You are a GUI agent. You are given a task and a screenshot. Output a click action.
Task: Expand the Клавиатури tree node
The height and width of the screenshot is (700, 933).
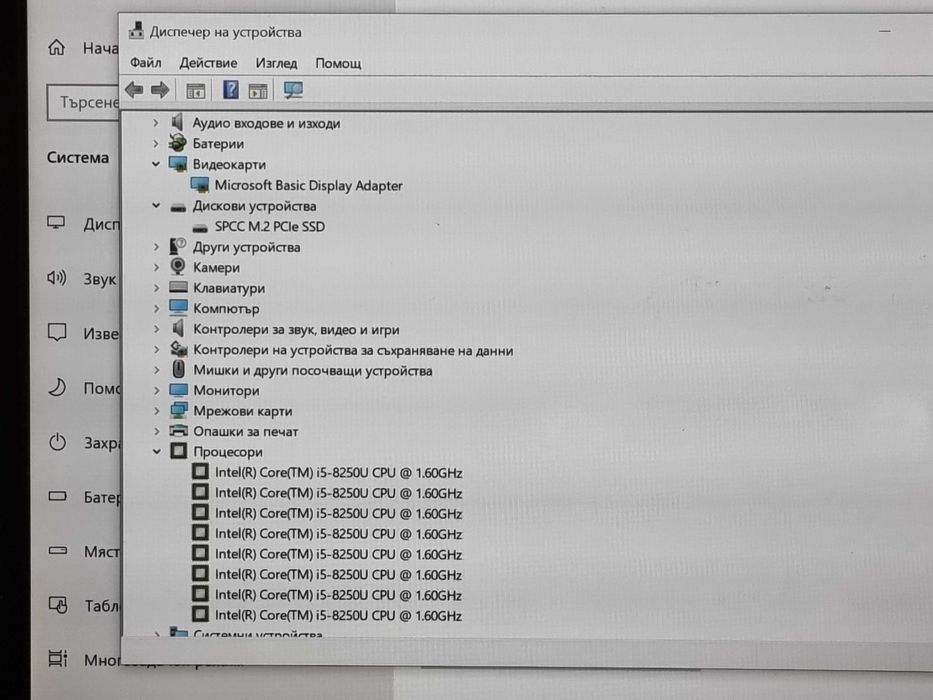pos(156,288)
